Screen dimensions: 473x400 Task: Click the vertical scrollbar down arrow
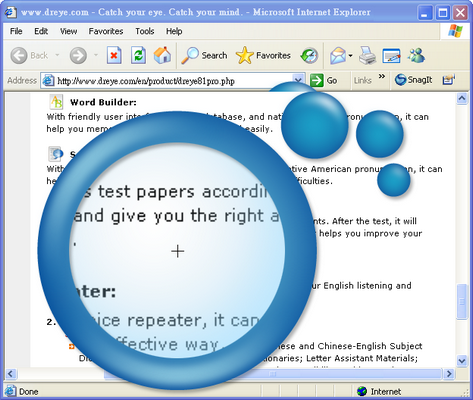462,361
